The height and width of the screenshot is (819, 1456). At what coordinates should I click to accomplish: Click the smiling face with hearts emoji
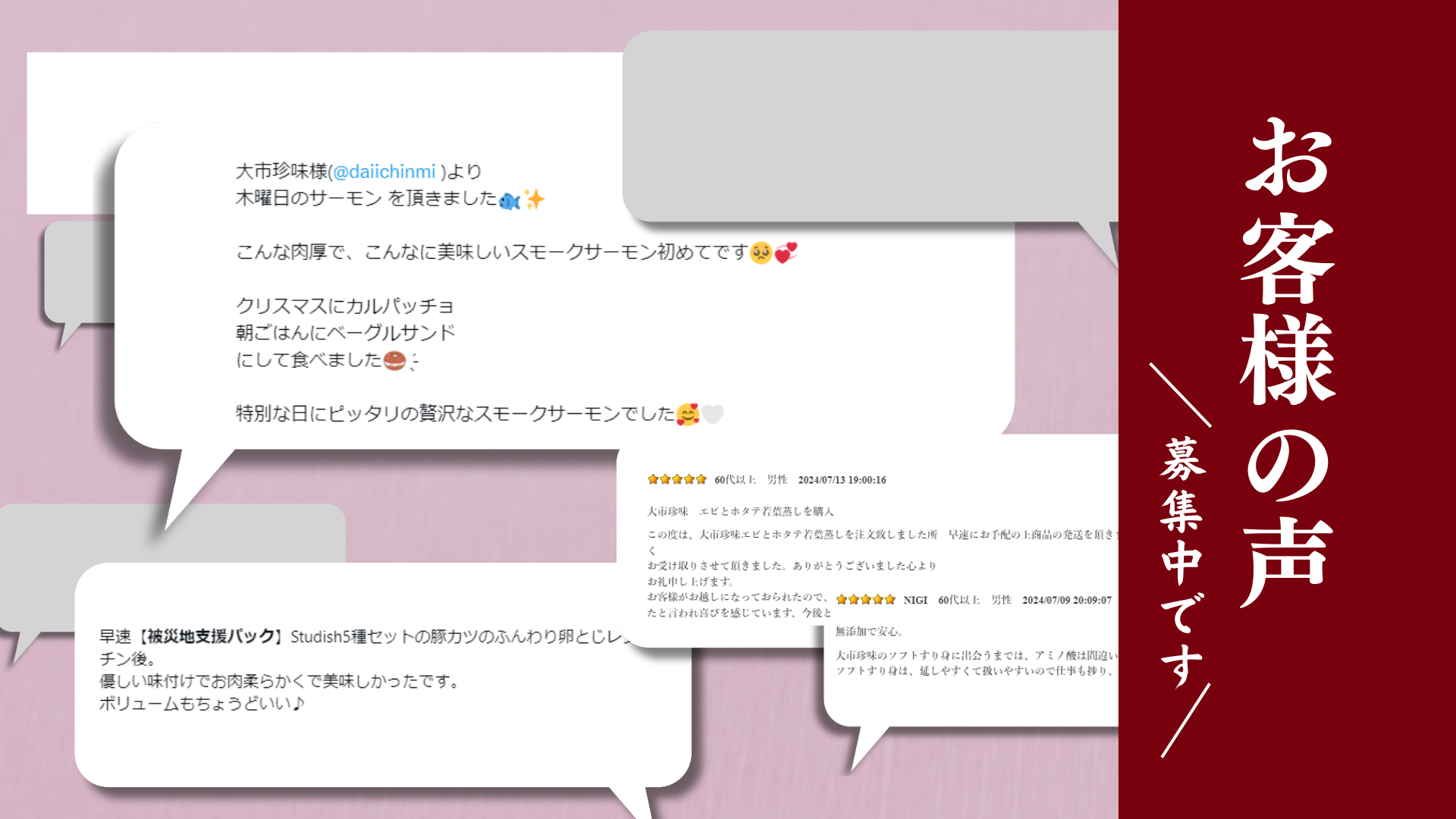[x=688, y=414]
